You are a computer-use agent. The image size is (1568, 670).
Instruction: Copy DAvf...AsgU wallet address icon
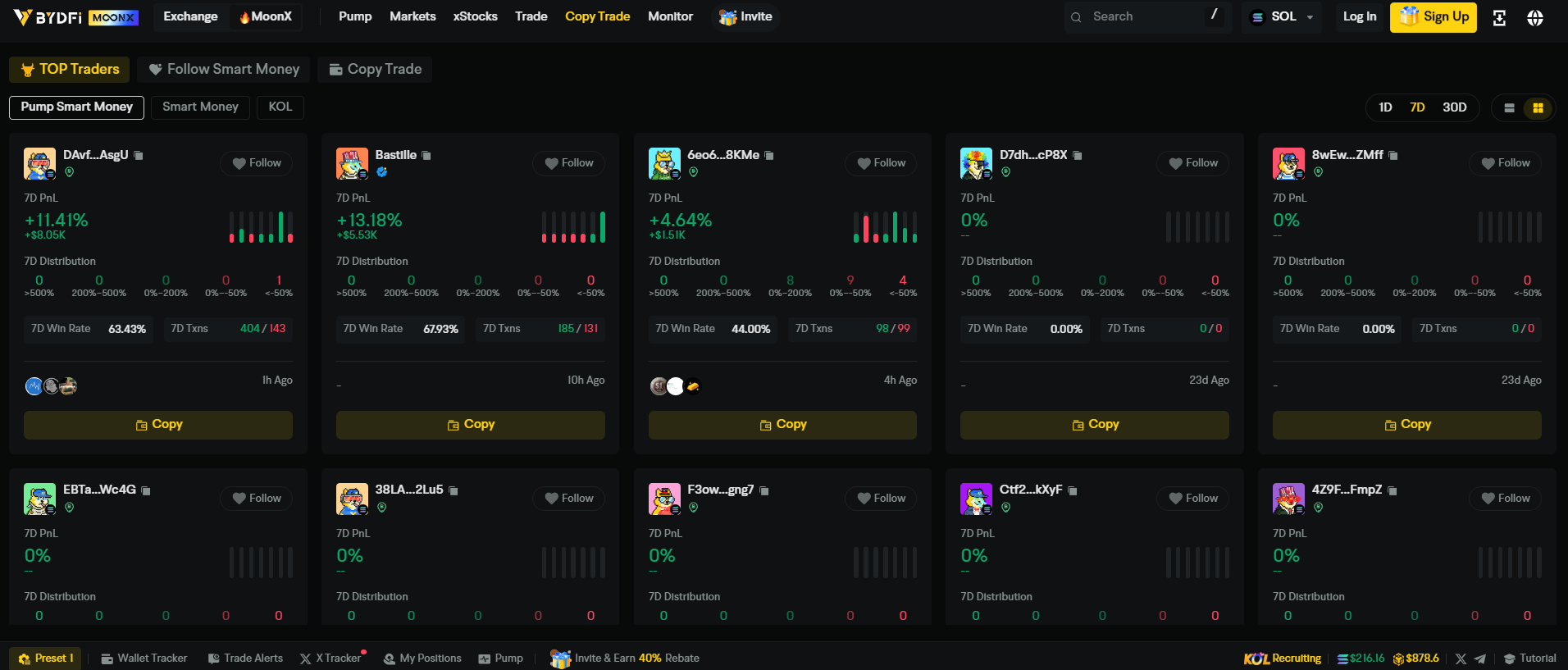click(x=139, y=155)
